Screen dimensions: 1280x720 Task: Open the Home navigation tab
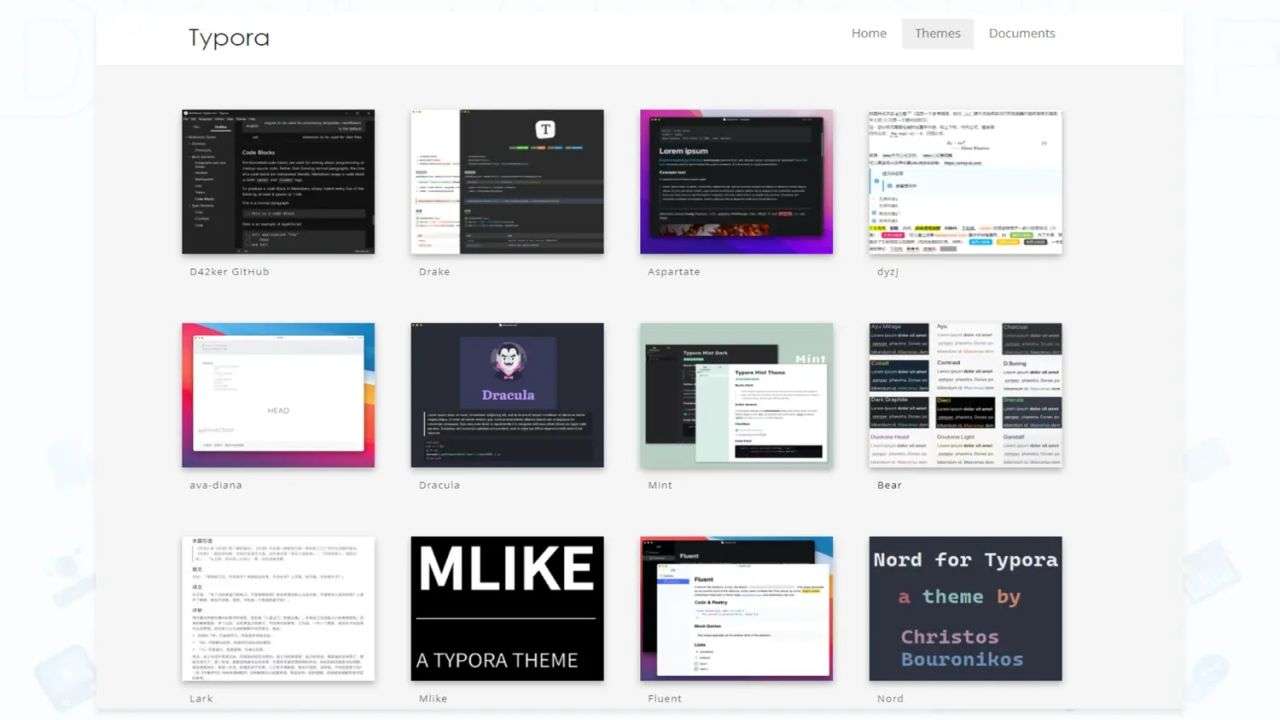pos(868,33)
